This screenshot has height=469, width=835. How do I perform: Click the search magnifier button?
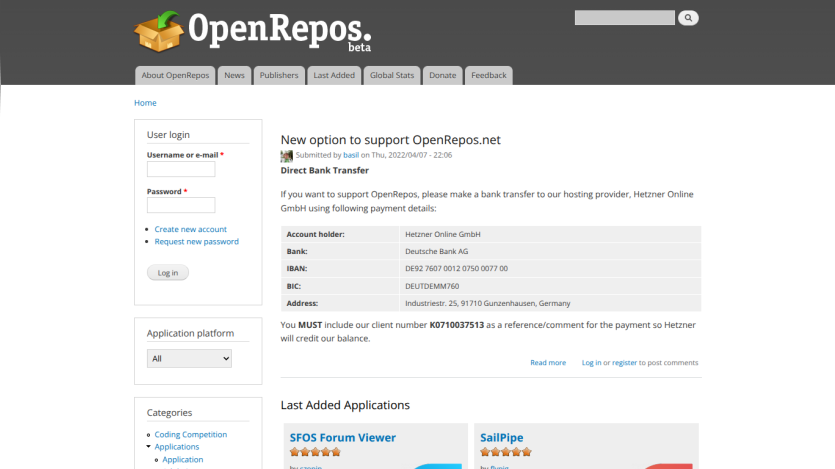(x=688, y=18)
